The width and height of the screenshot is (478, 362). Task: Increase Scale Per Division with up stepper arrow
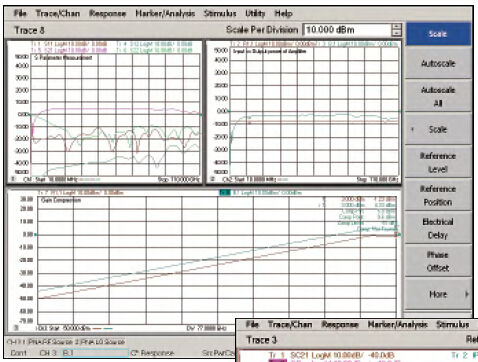tap(396, 27)
